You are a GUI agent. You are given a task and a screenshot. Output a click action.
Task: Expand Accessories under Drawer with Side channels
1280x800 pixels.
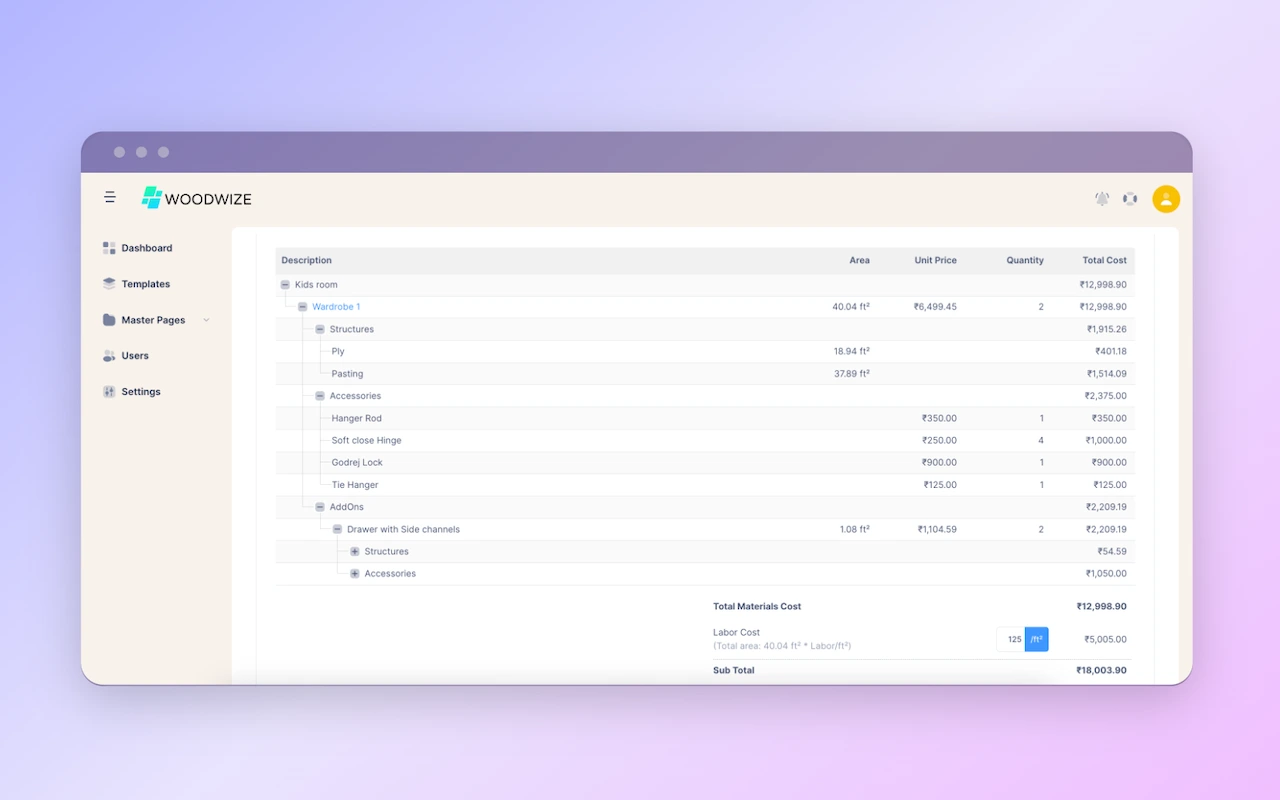(354, 573)
